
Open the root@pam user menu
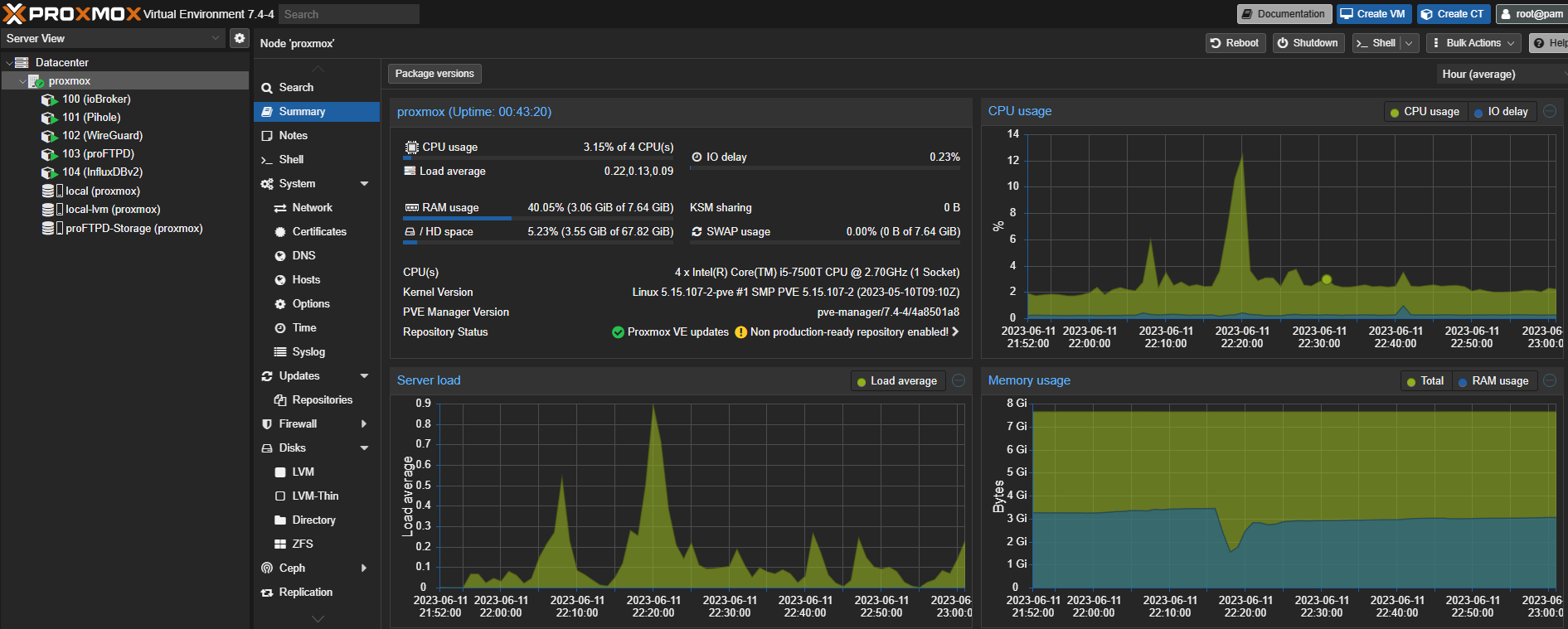pyautogui.click(x=1532, y=14)
